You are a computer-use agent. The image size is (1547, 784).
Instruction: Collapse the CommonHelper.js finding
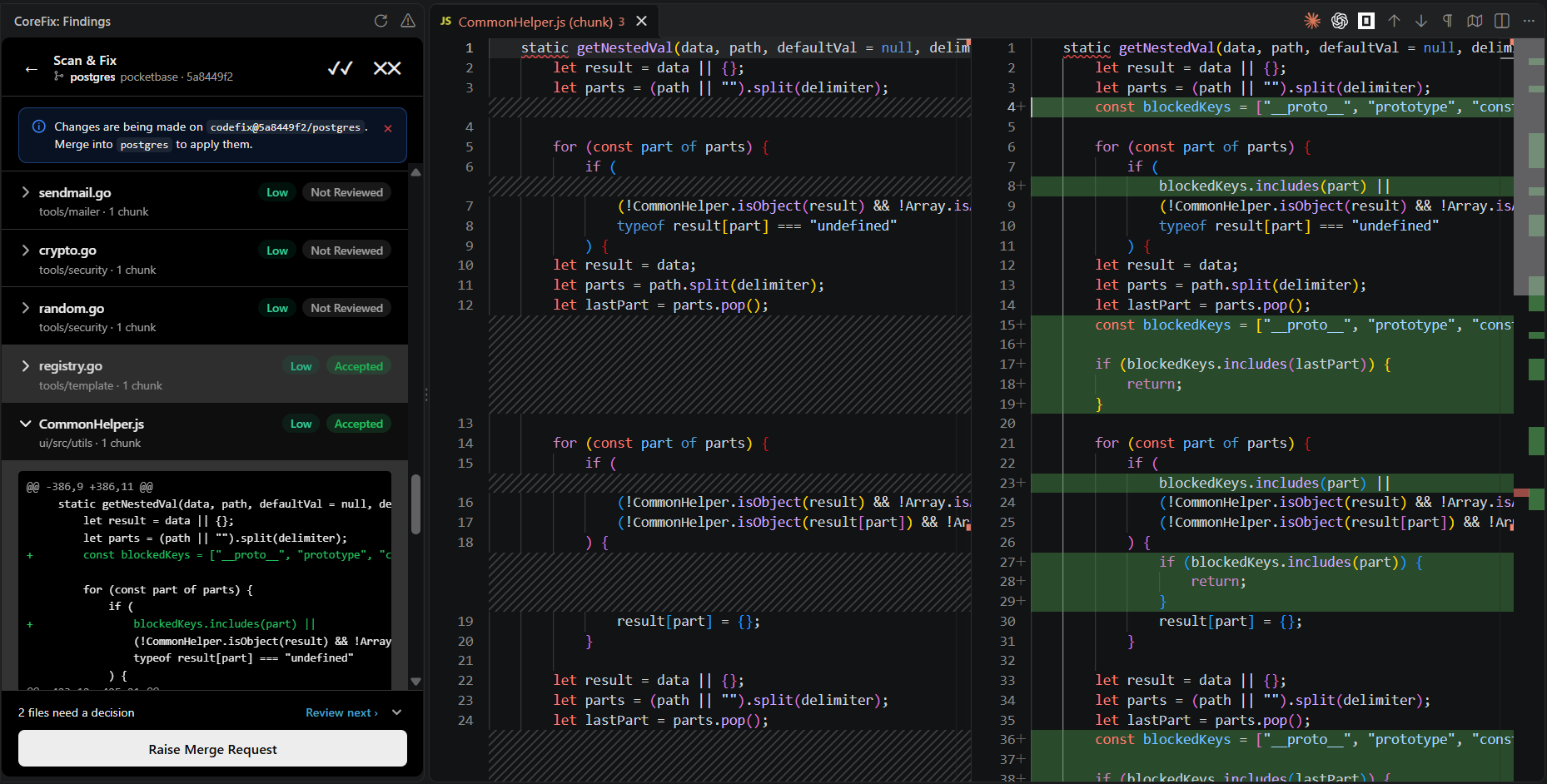click(x=26, y=424)
